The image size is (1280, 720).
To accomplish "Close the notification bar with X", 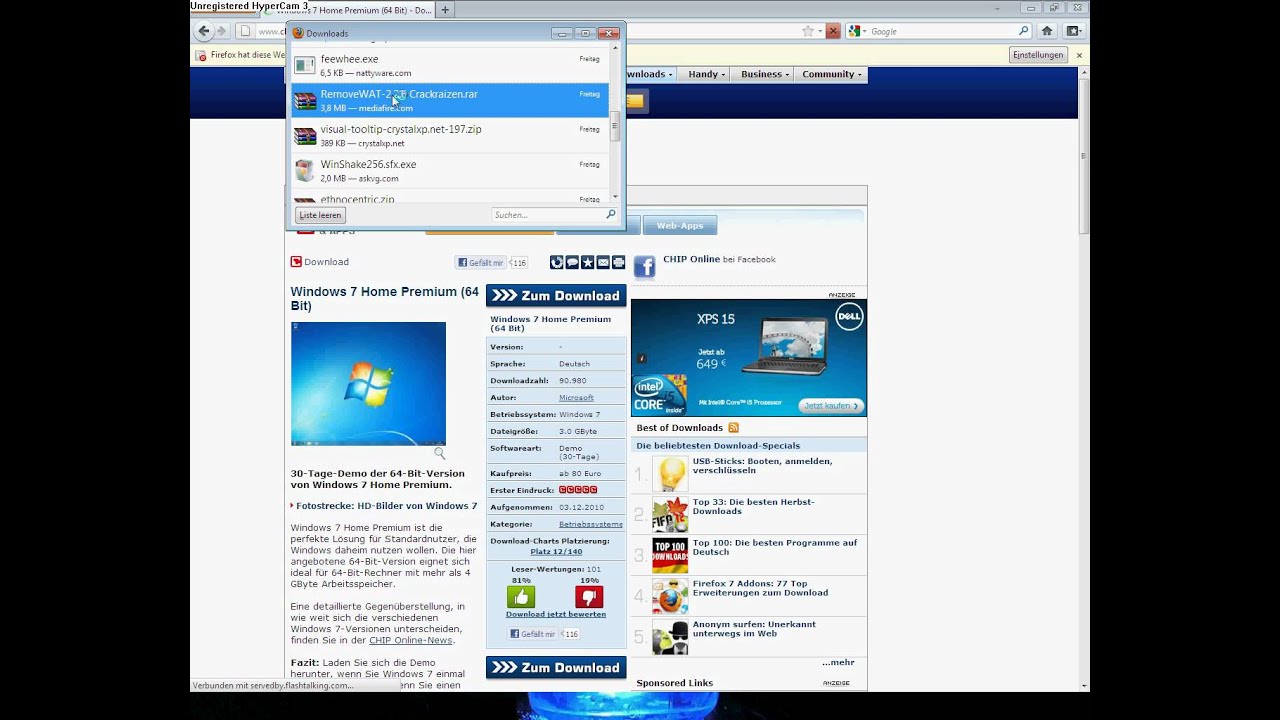I will (1079, 55).
